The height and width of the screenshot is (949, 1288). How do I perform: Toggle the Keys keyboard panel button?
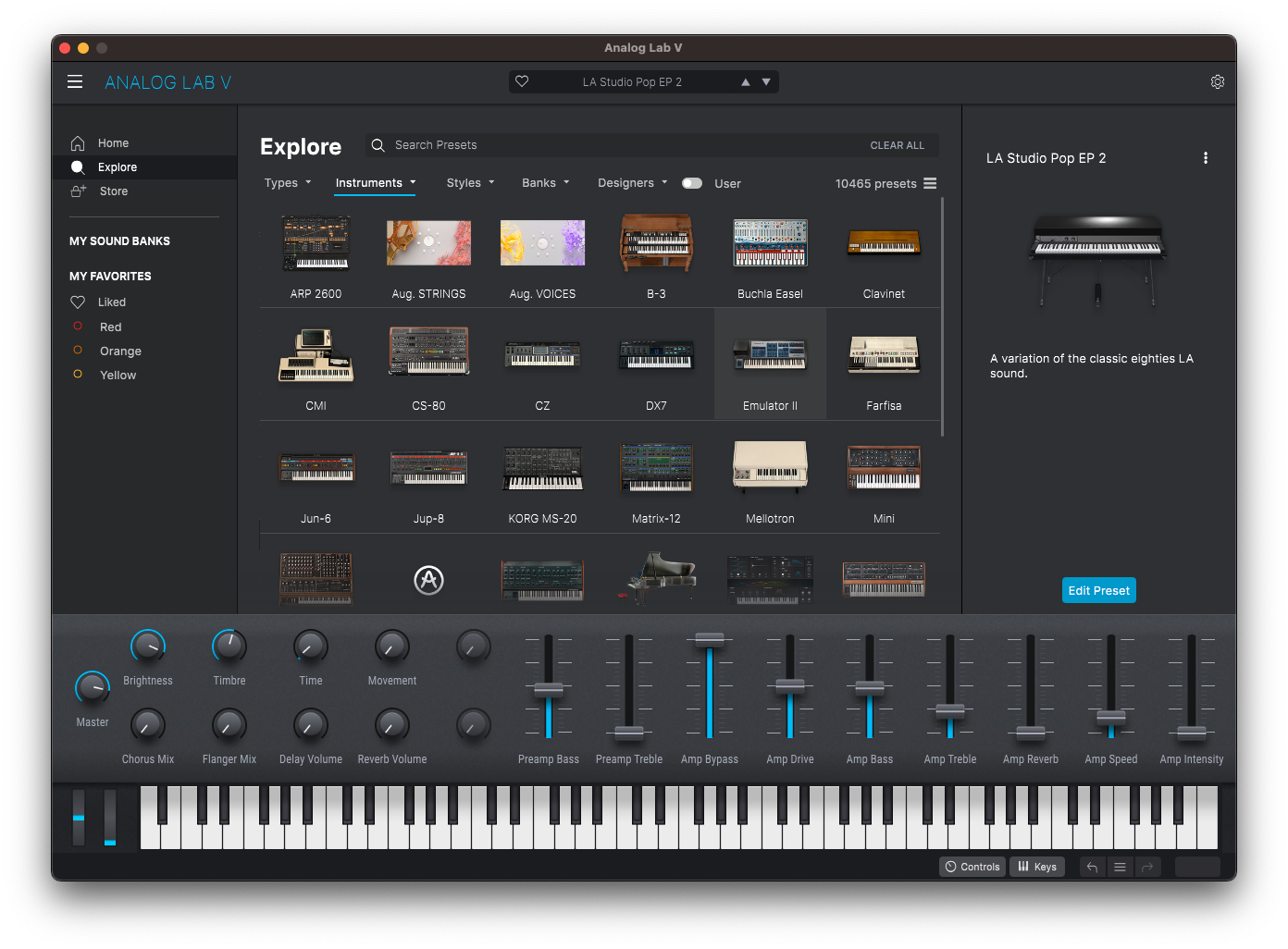(1037, 867)
